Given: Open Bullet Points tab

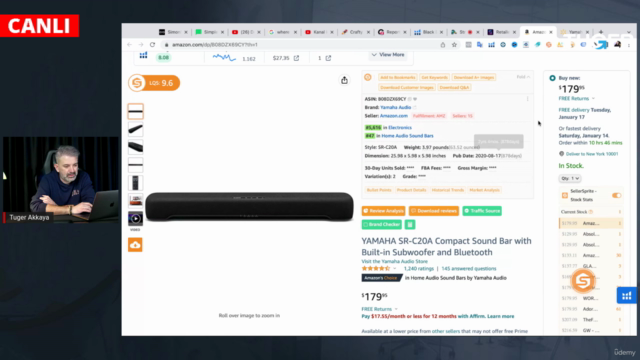Looking at the screenshot, I should click(x=379, y=190).
